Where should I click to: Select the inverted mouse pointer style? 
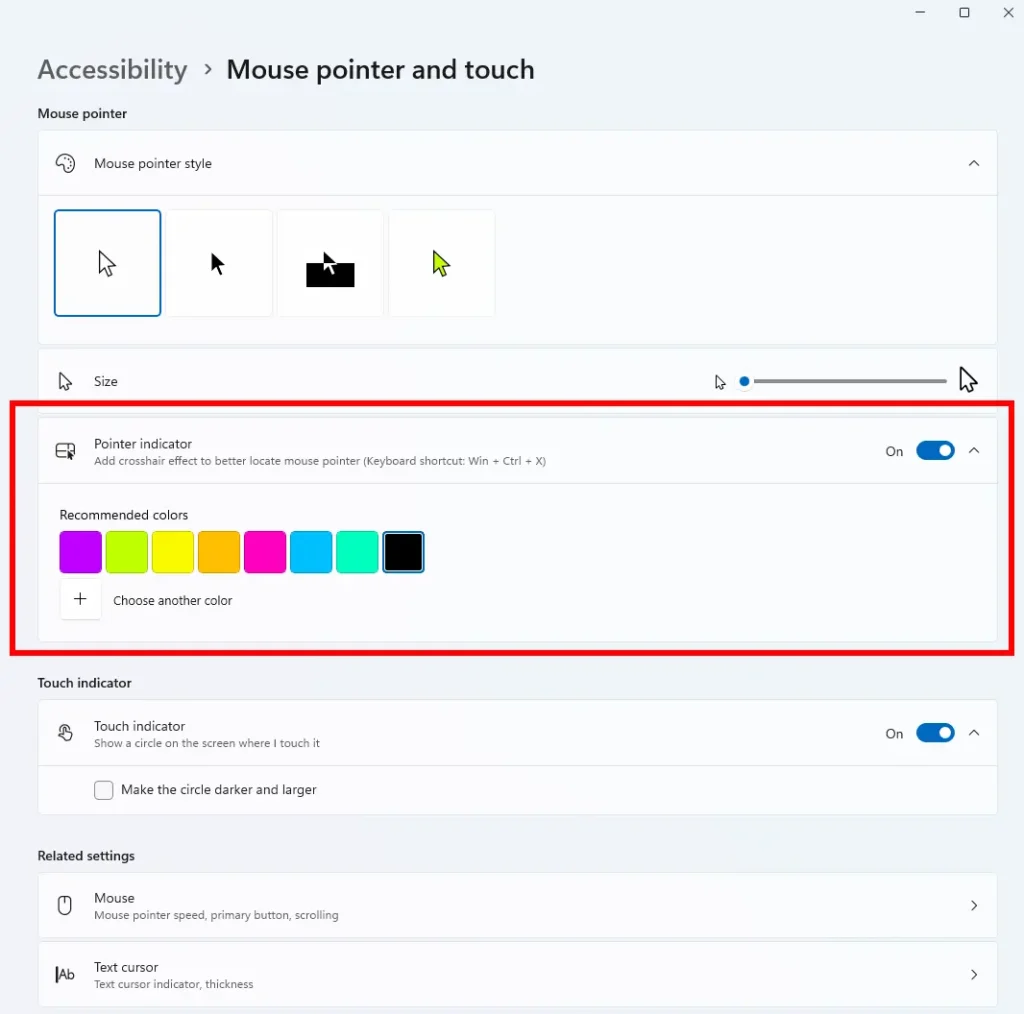(x=330, y=262)
